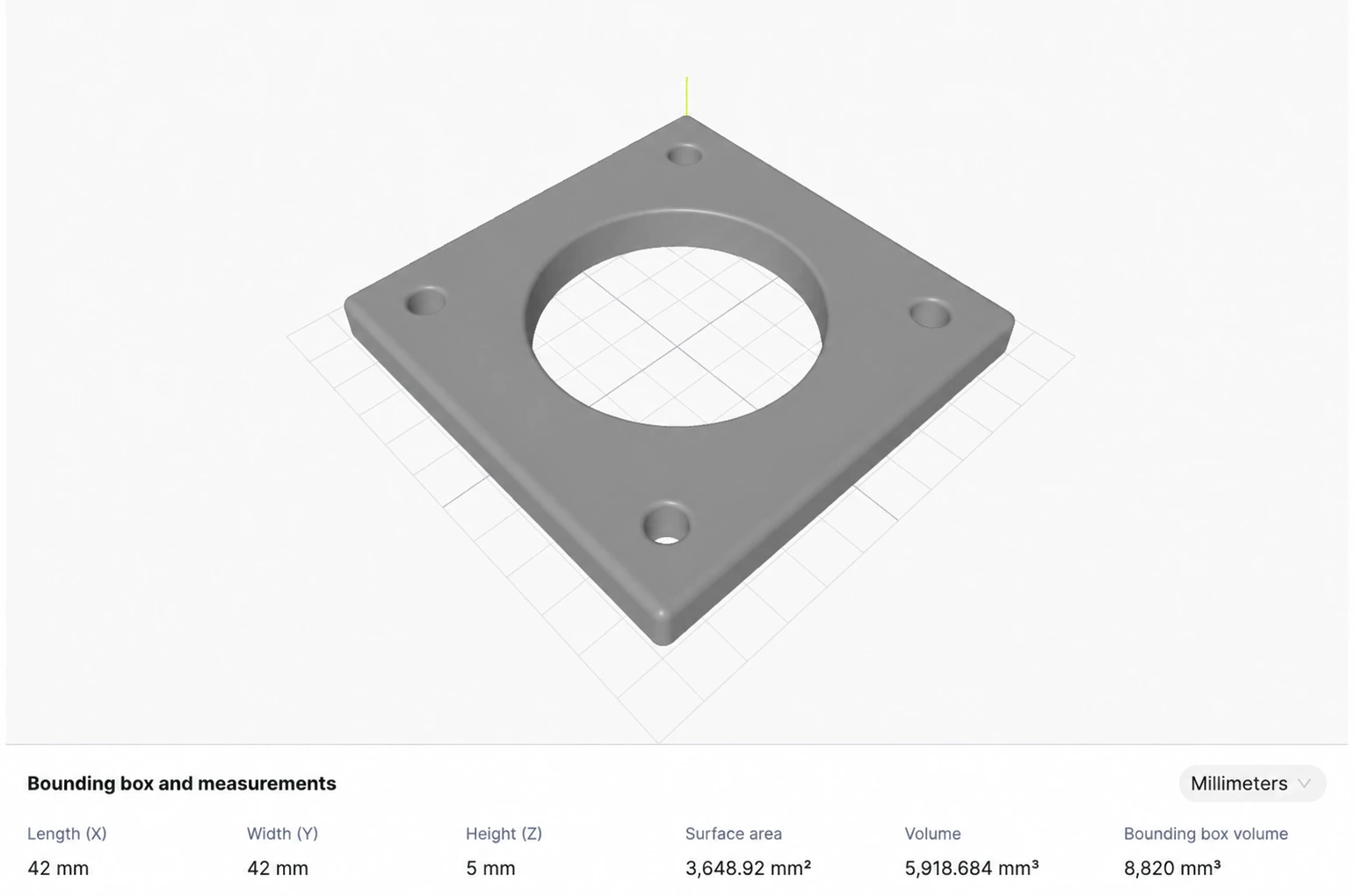Select the surface area value '3,648.92 mm²'

[748, 869]
